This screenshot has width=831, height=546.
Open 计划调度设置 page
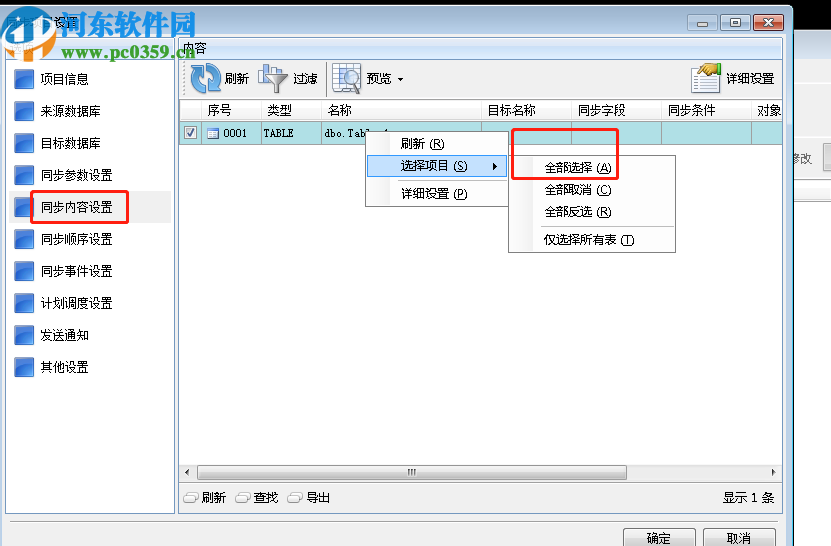click(x=77, y=303)
